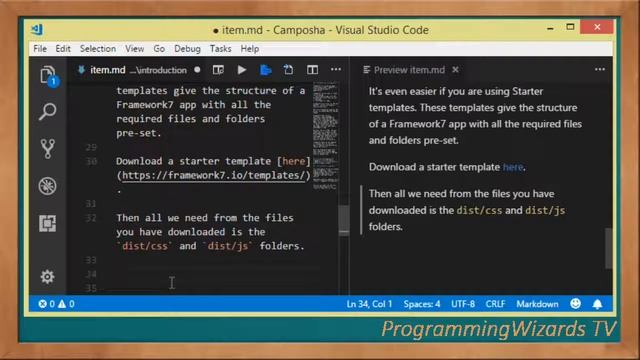Open the View menu
Image resolution: width=640 pixels, height=360 pixels.
[134, 49]
